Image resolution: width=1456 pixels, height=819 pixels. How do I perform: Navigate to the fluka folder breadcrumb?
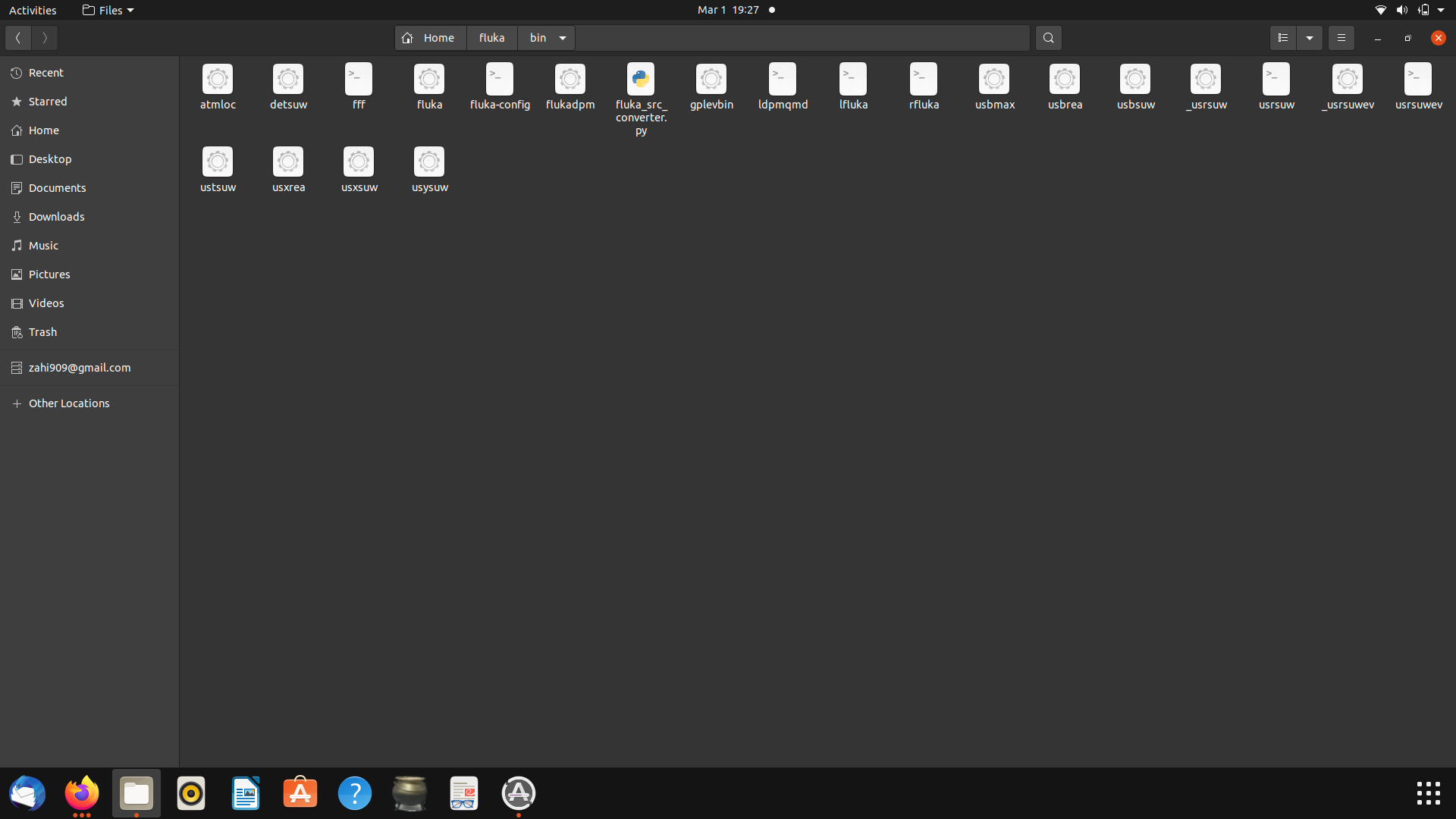pyautogui.click(x=492, y=38)
